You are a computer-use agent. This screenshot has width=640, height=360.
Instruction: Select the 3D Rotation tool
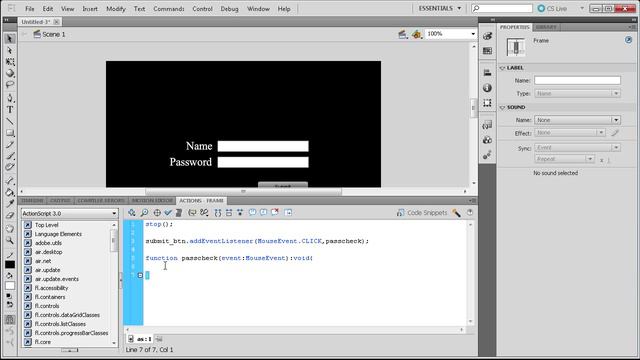10,73
